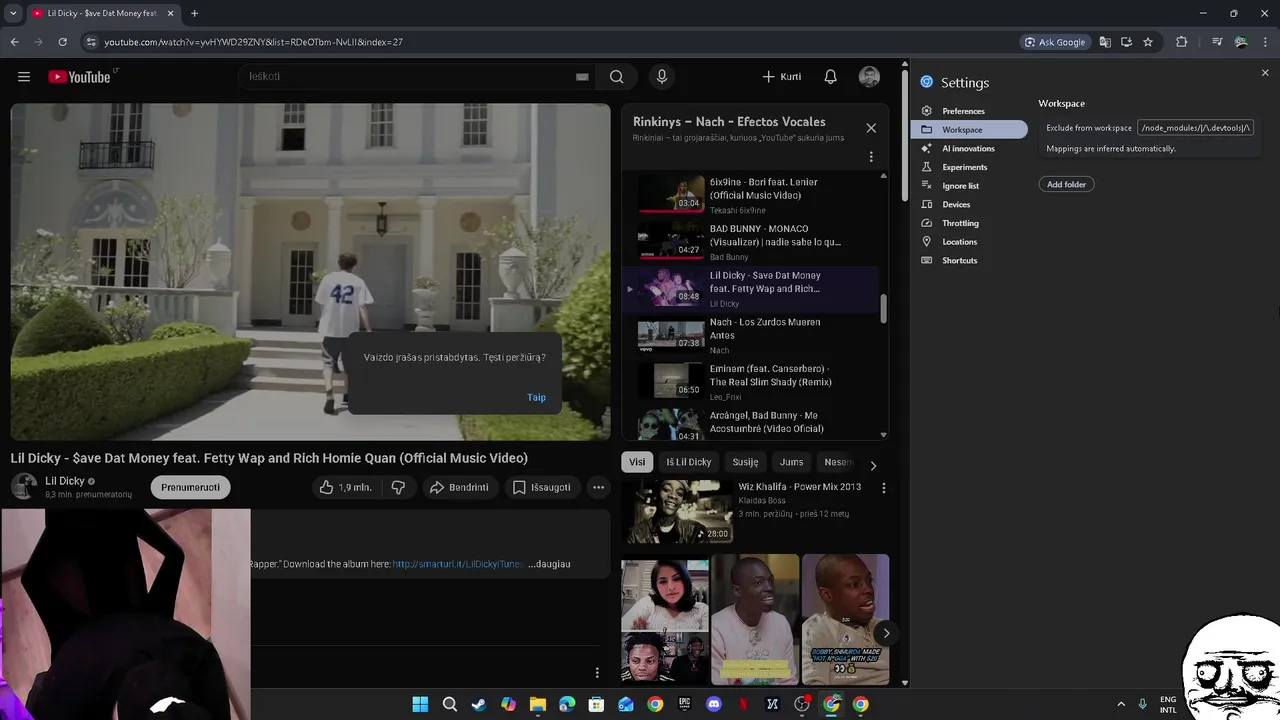Click the YouTube Ieškoti search field

point(405,77)
